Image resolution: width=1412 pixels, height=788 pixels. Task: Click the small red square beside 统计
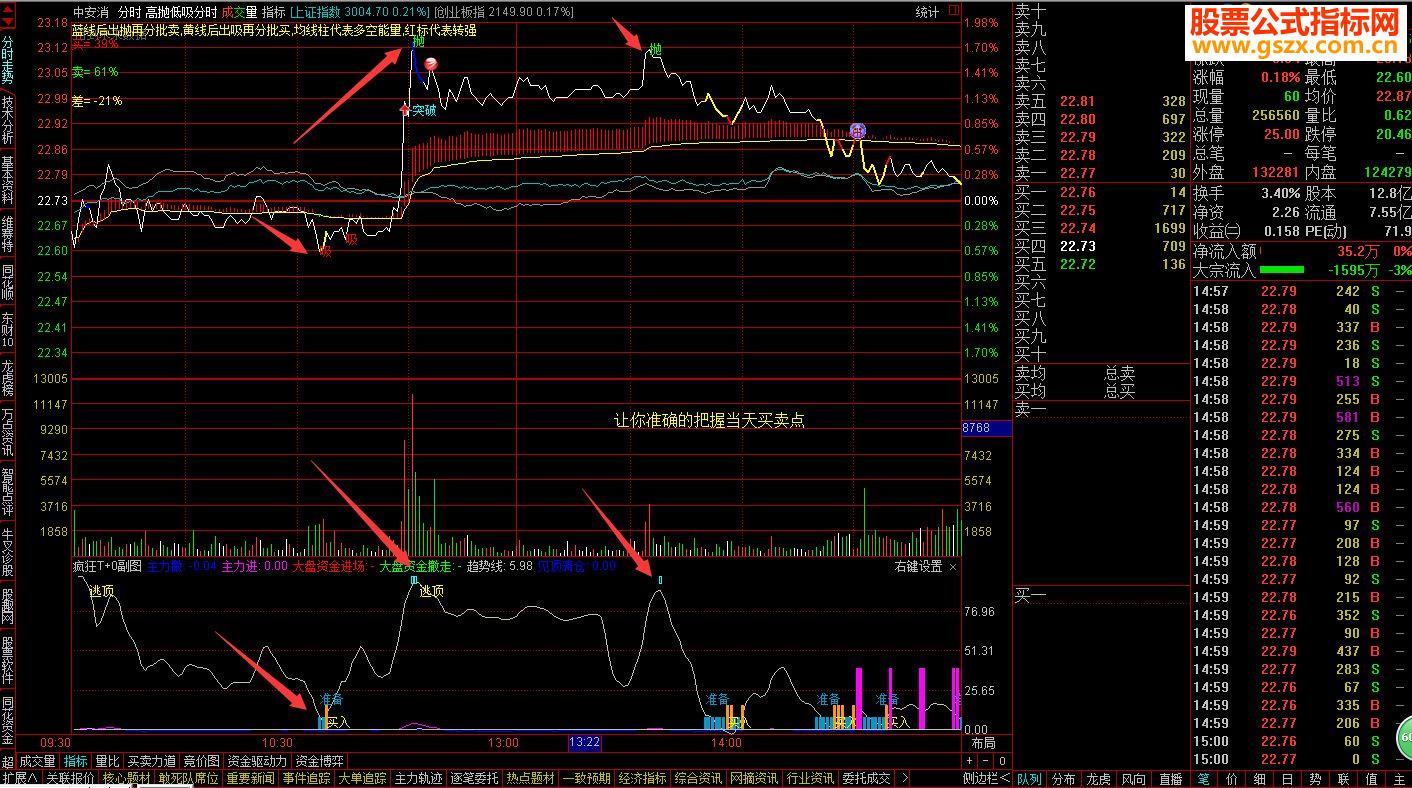tap(955, 12)
